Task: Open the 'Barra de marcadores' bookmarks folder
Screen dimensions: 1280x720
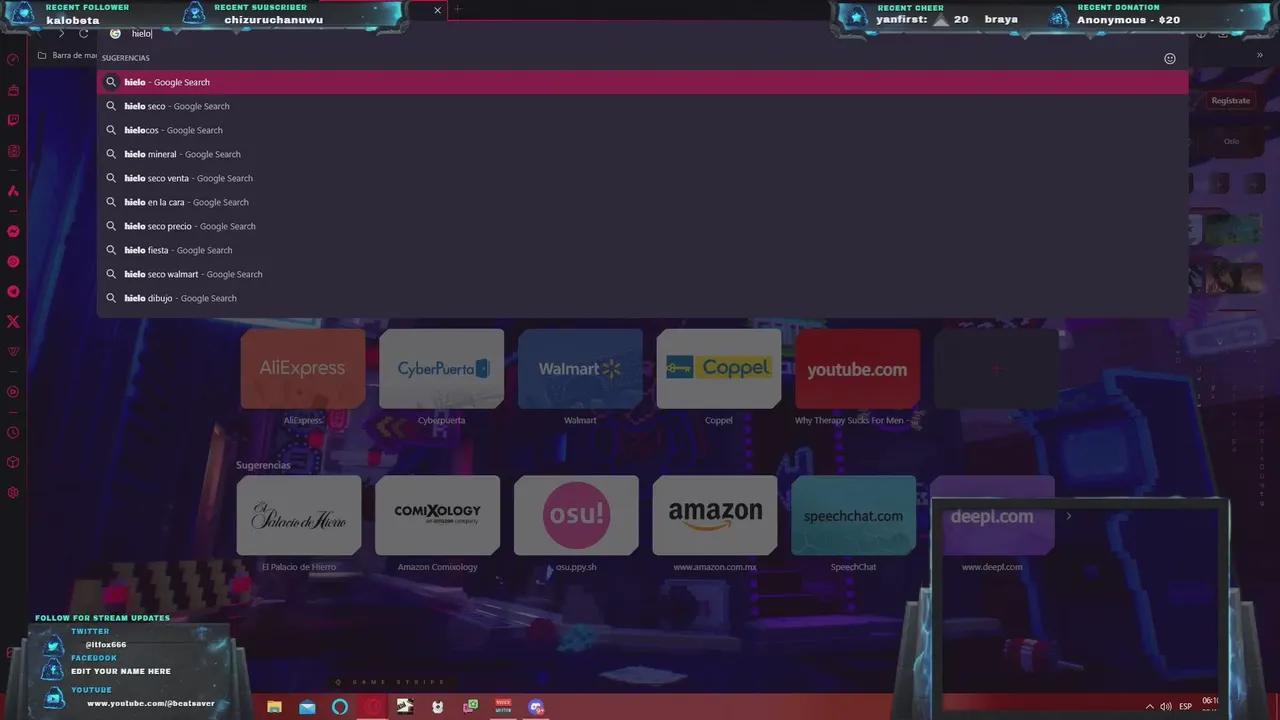Action: 66,55
